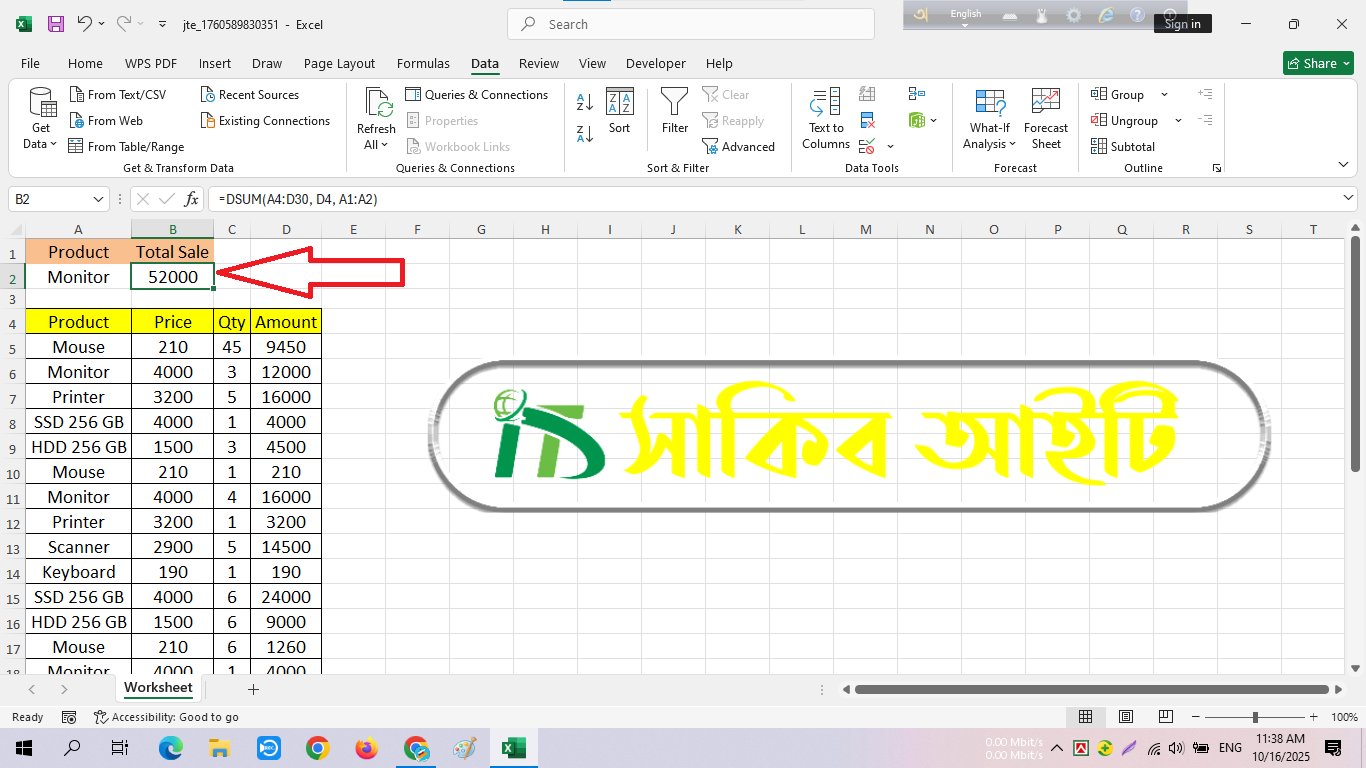
Task: Switch to Page Layout view in status bar
Action: tap(1126, 717)
